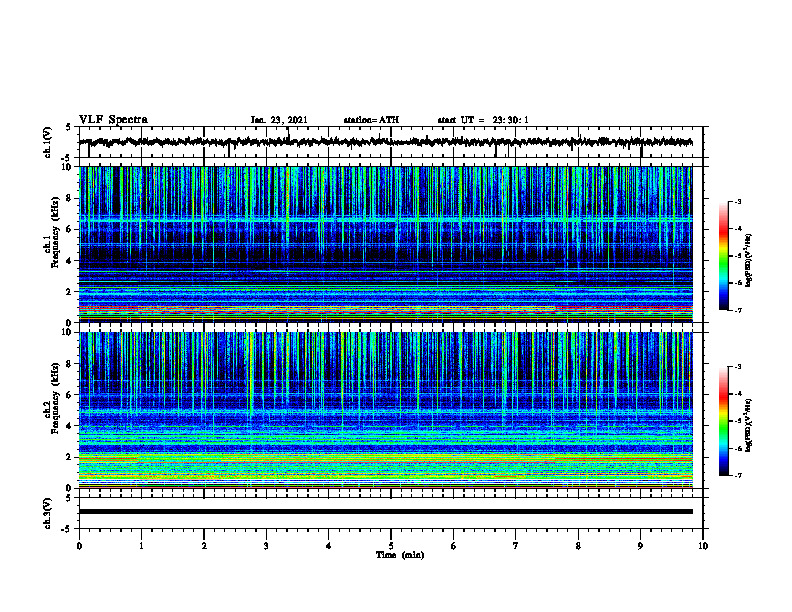Click the ch.1 voltage waveform trace panel

(x=390, y=142)
